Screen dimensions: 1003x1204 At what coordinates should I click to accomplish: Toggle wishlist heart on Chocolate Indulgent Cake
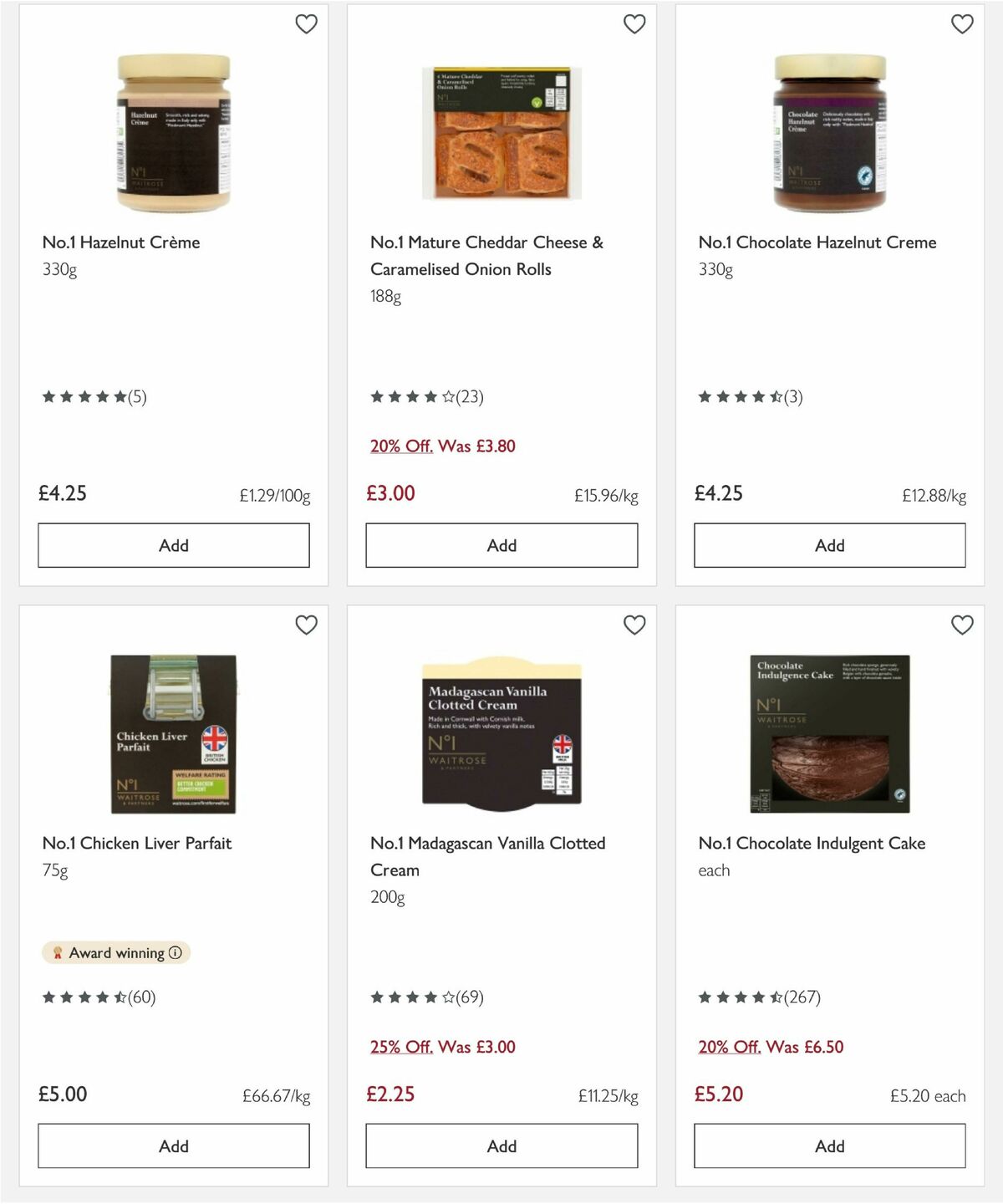tap(962, 624)
